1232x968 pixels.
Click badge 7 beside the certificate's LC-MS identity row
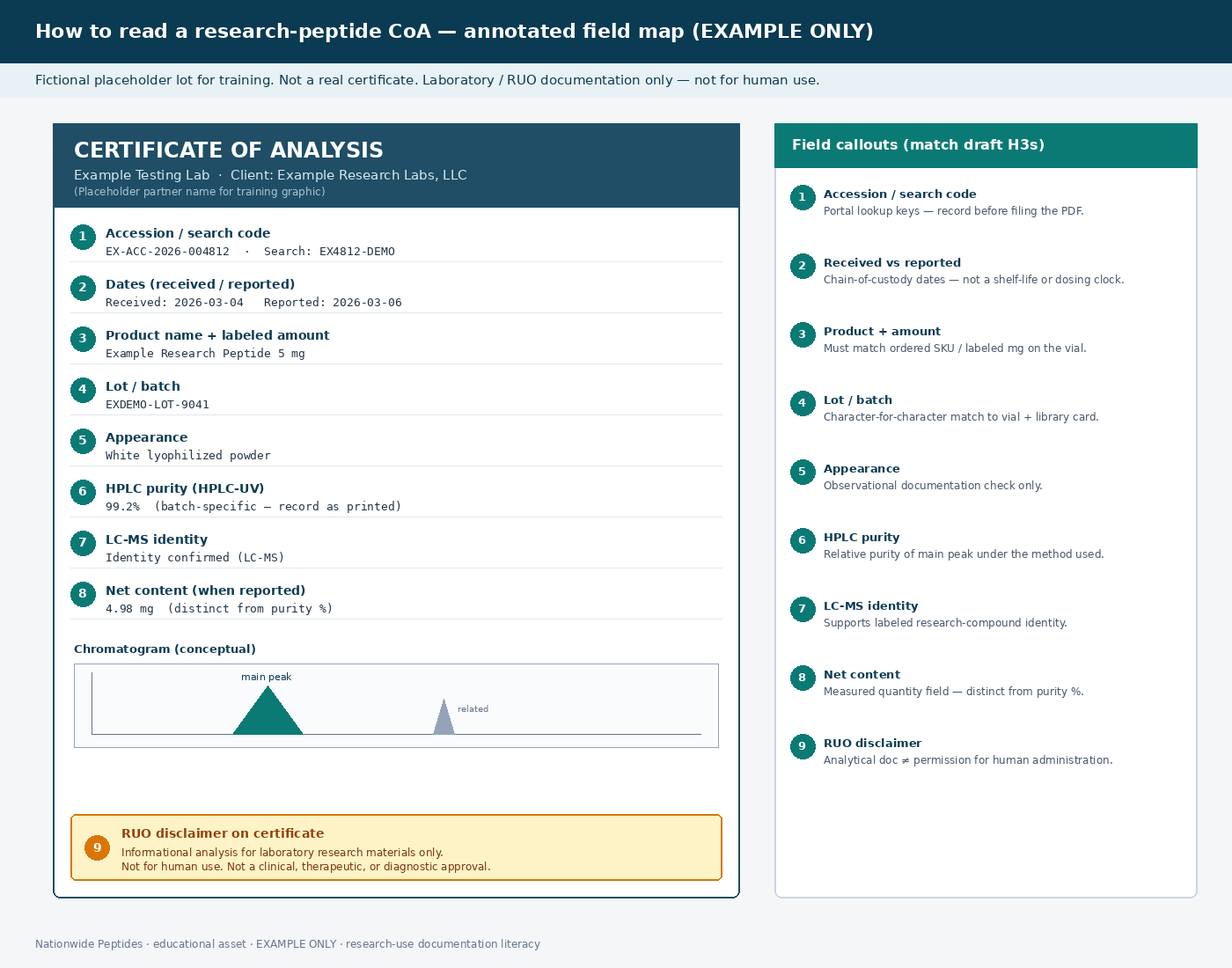pos(83,543)
